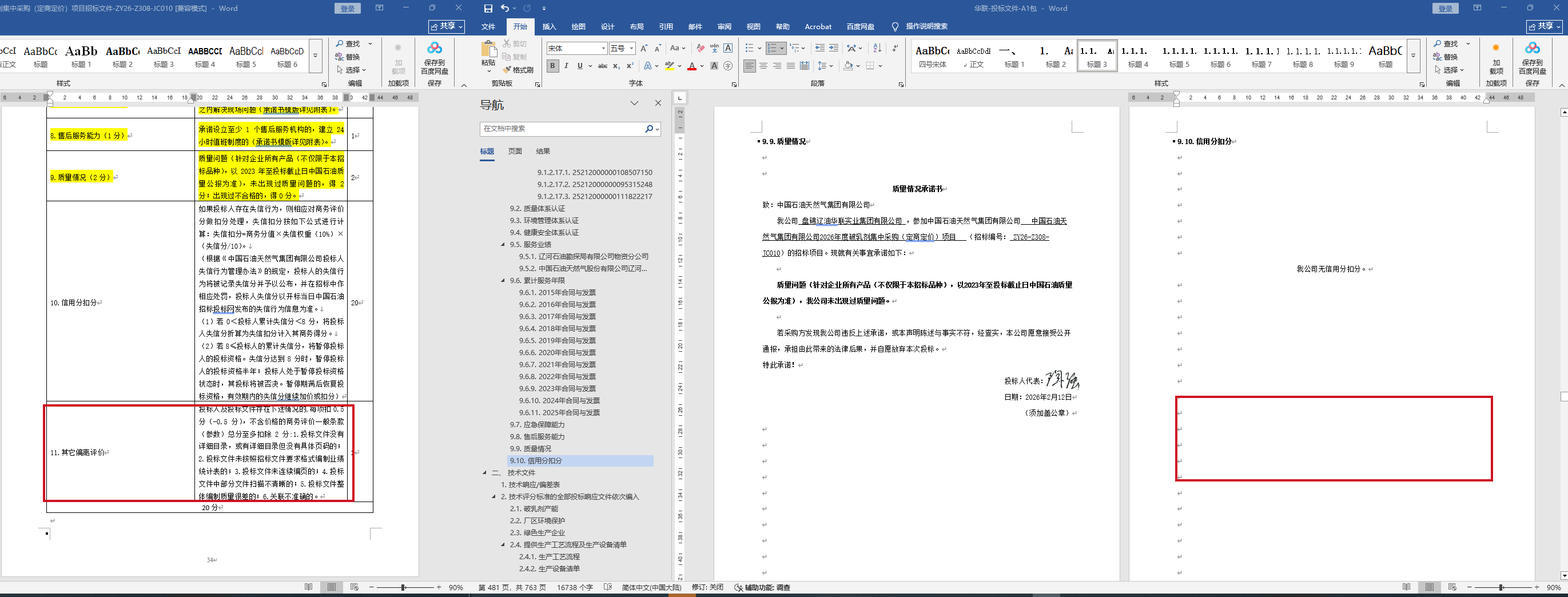The image size is (1568, 597).
Task: Increase the paragraph indent
Action: 834,48
